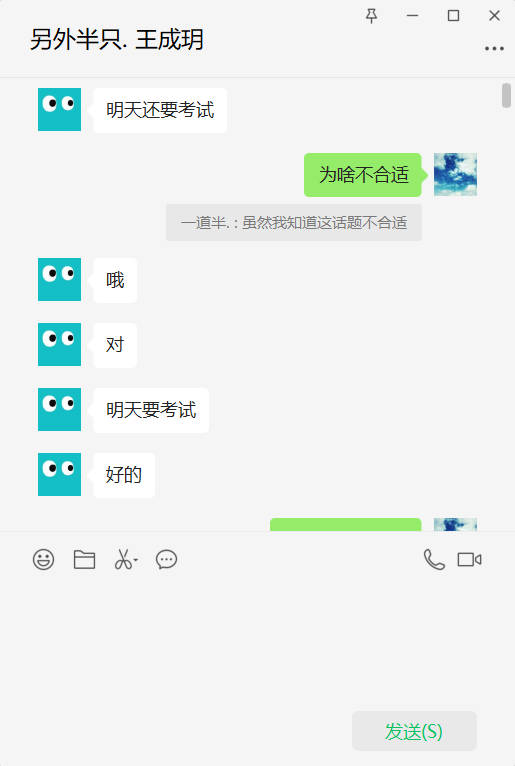The image size is (515, 766).
Task: Click the 发送(S) send button
Action: point(414,731)
